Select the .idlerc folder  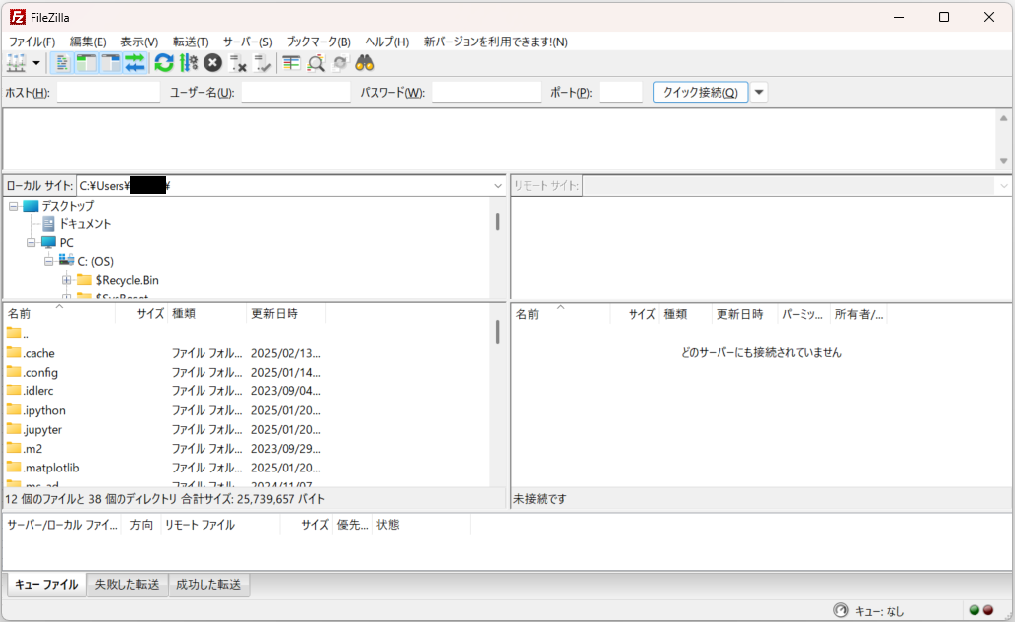[x=38, y=391]
